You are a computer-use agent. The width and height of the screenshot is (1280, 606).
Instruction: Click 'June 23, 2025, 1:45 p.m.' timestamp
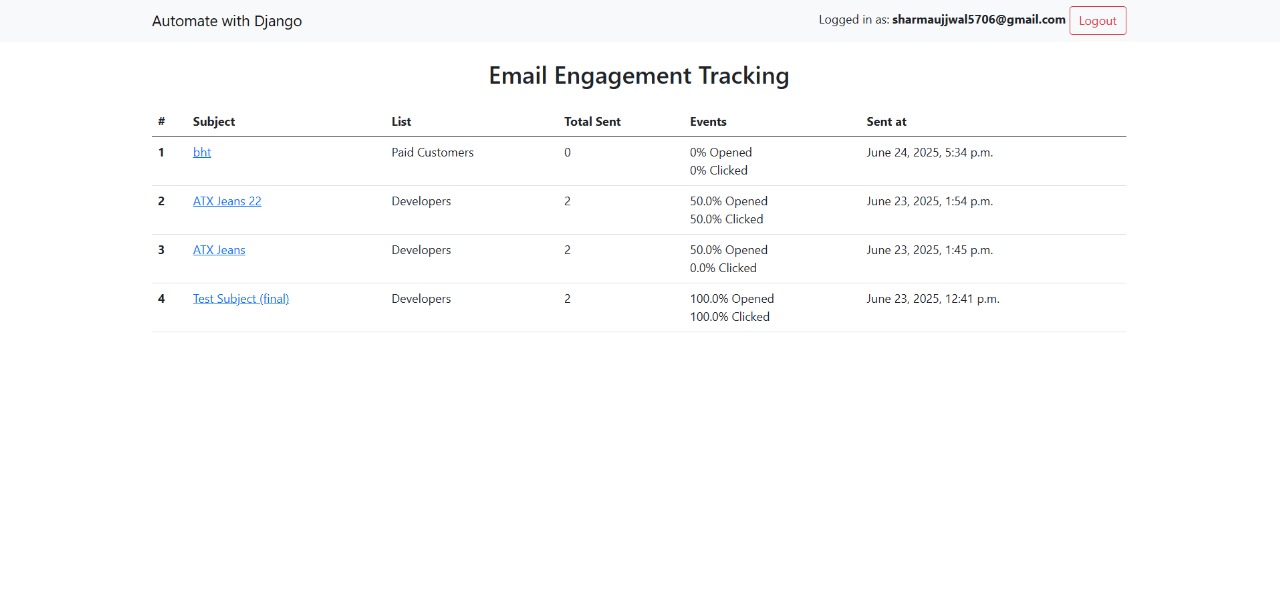coord(930,250)
